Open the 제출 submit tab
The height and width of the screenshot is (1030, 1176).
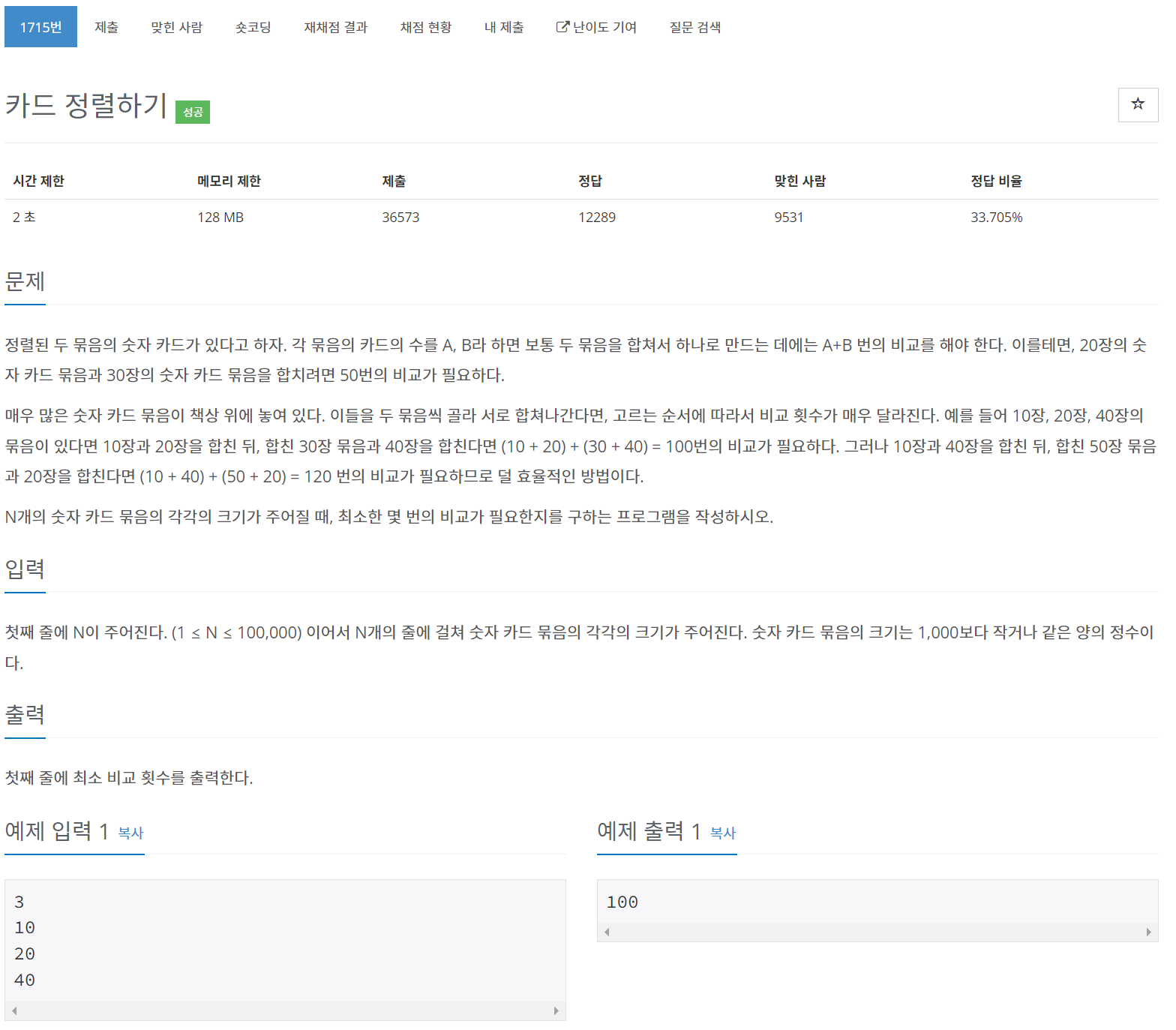106,27
